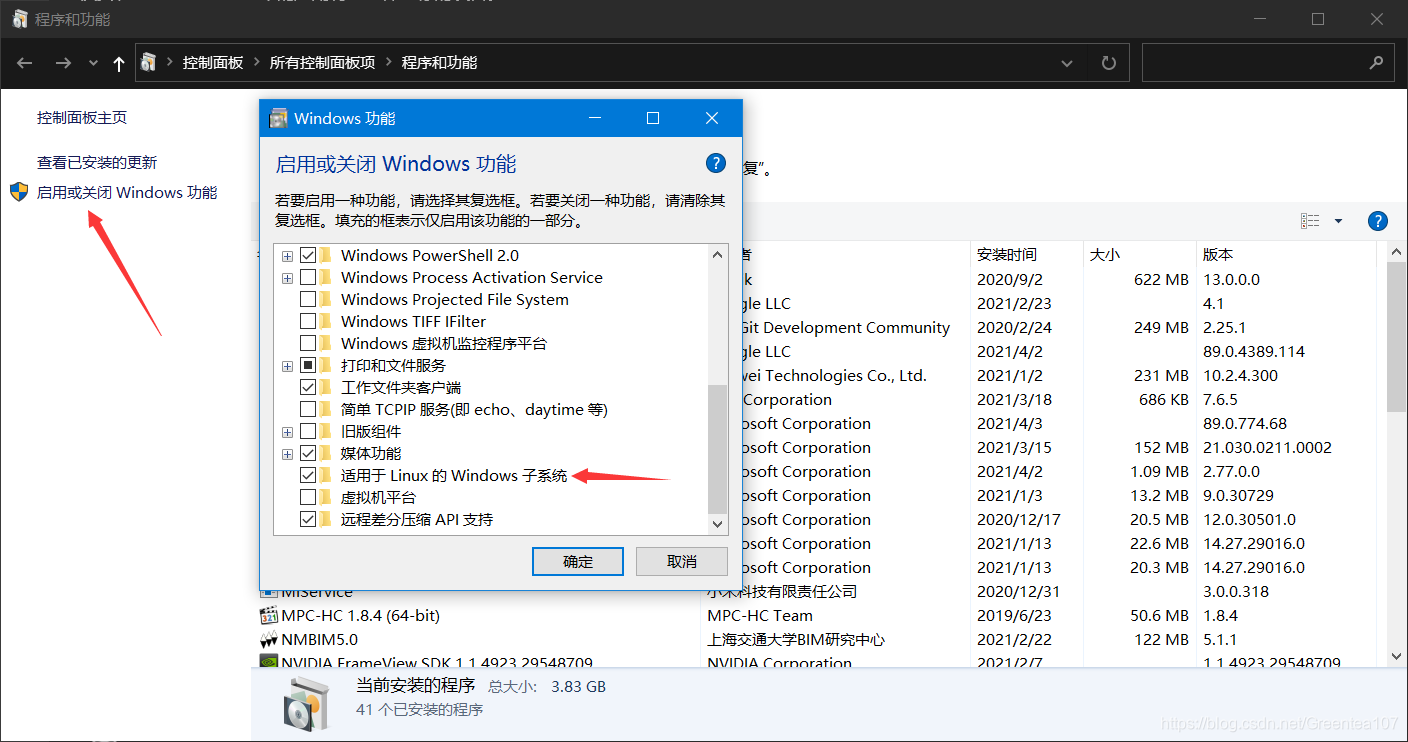
Task: Click the refresh button next to address bar
Action: pos(1108,63)
